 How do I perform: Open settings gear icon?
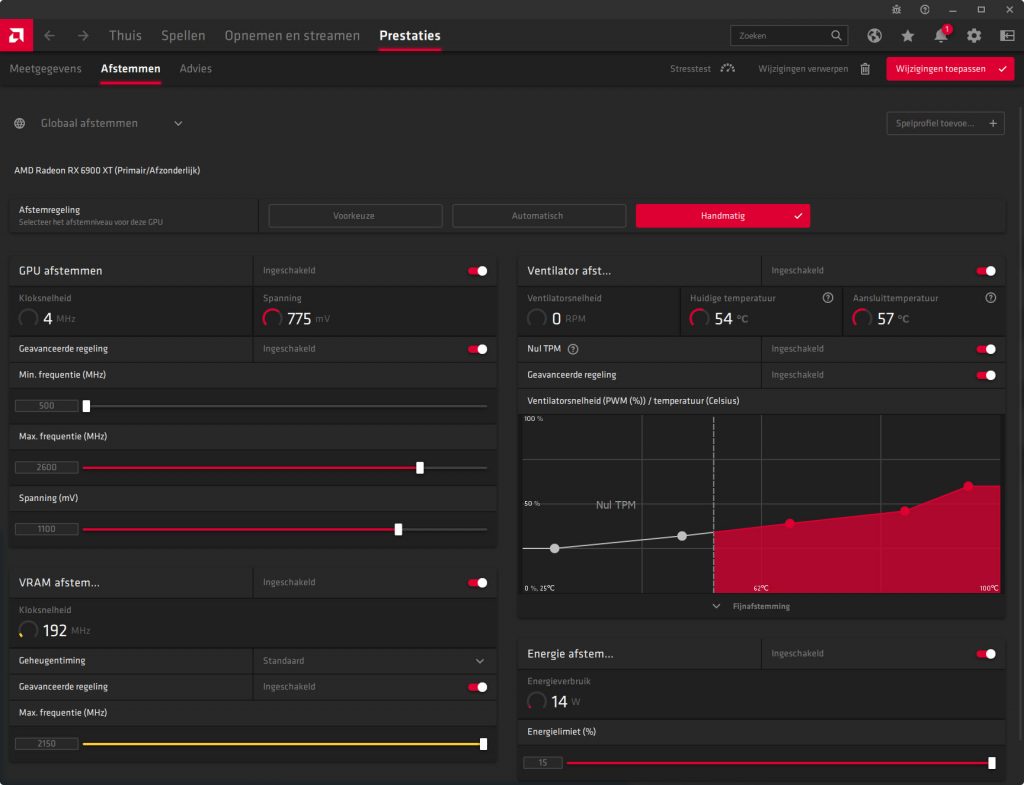[974, 36]
